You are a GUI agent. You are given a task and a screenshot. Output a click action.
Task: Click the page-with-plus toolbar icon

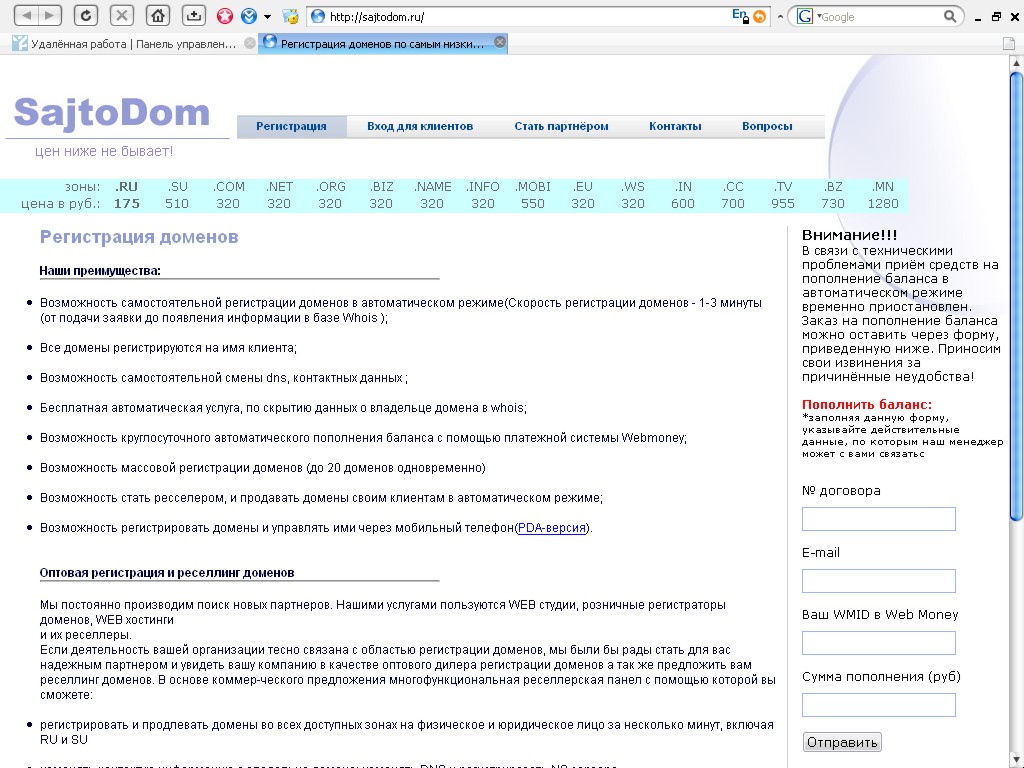192,15
